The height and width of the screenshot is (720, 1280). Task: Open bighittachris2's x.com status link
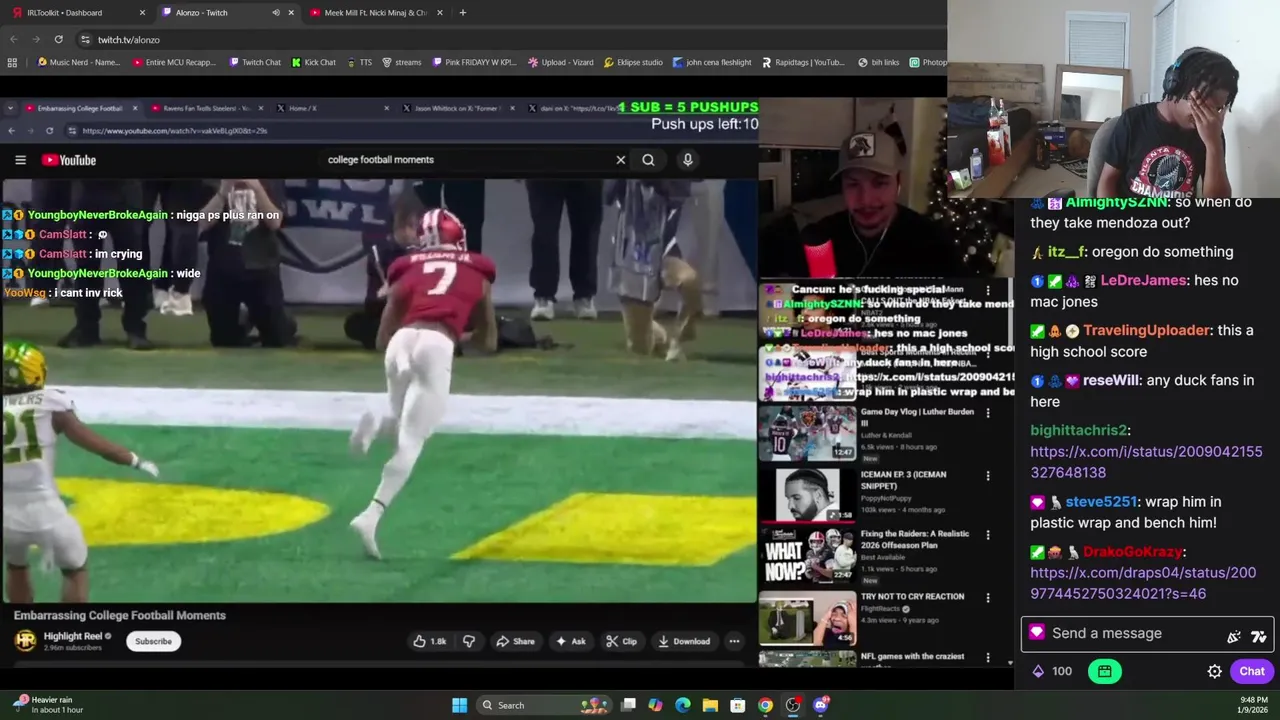coord(1146,462)
